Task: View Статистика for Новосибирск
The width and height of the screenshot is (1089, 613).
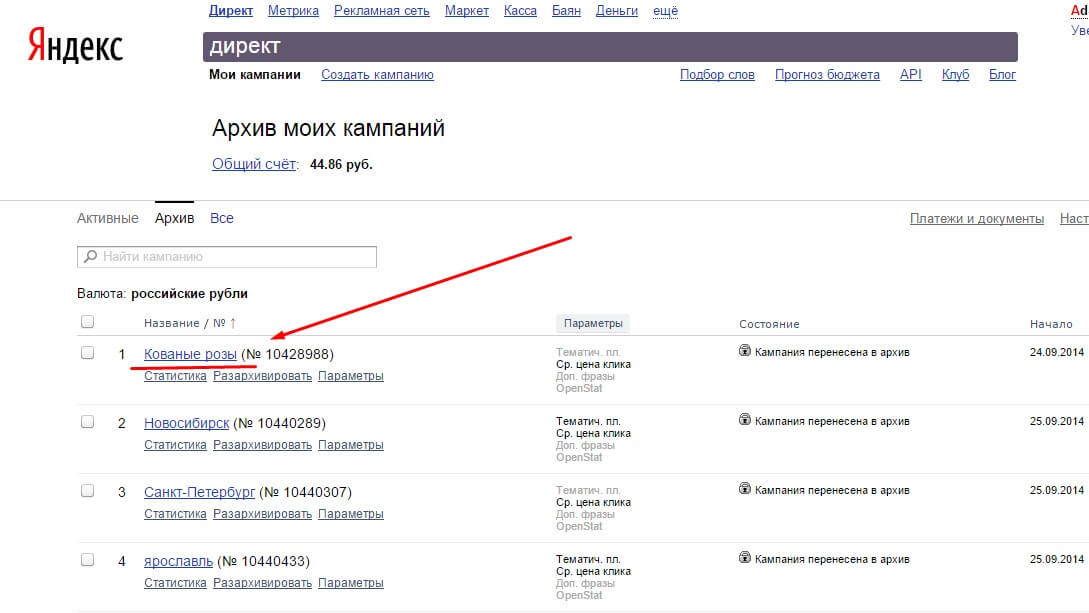Action: [x=175, y=444]
